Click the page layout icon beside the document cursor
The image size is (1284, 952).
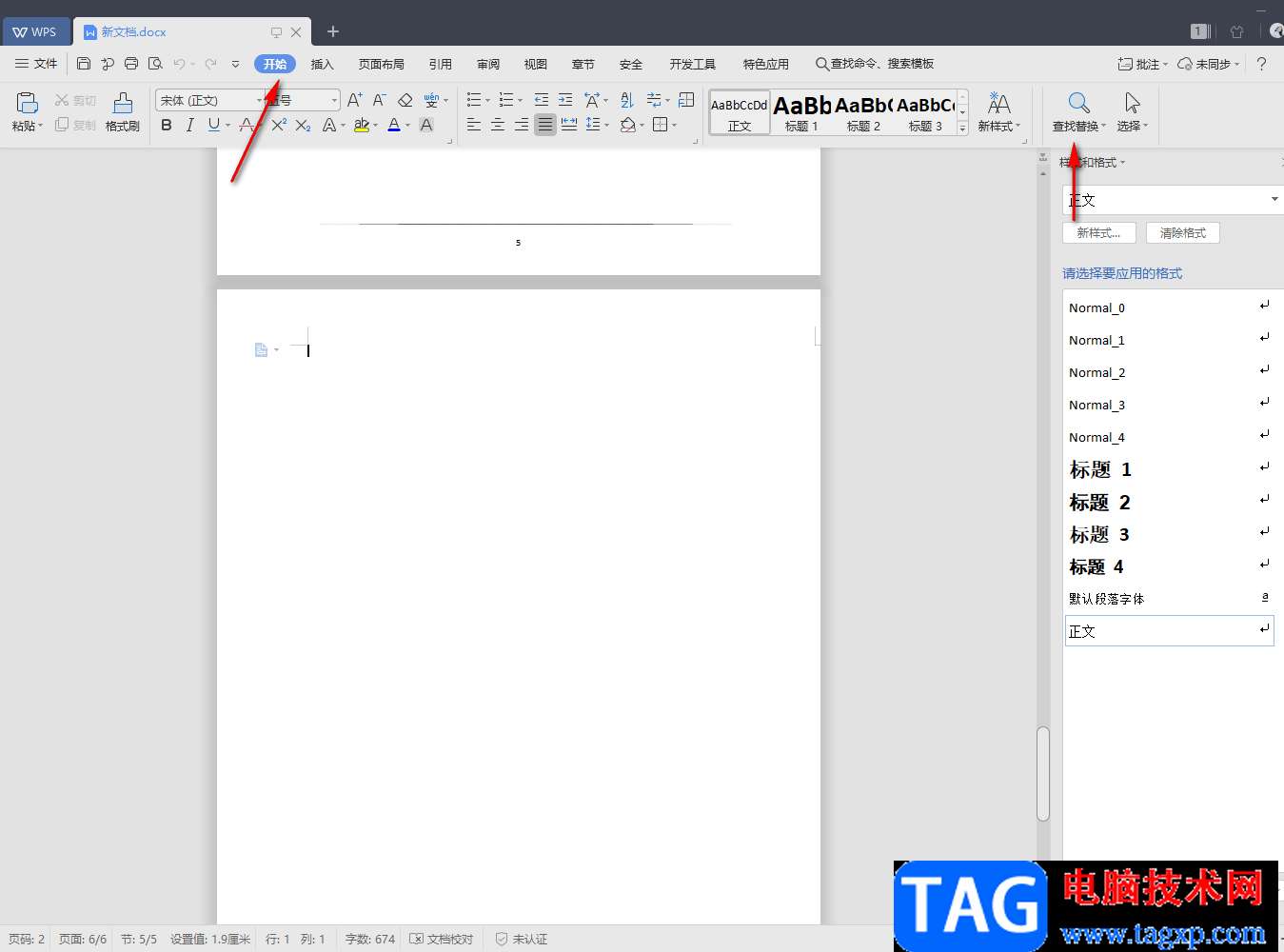click(x=261, y=350)
